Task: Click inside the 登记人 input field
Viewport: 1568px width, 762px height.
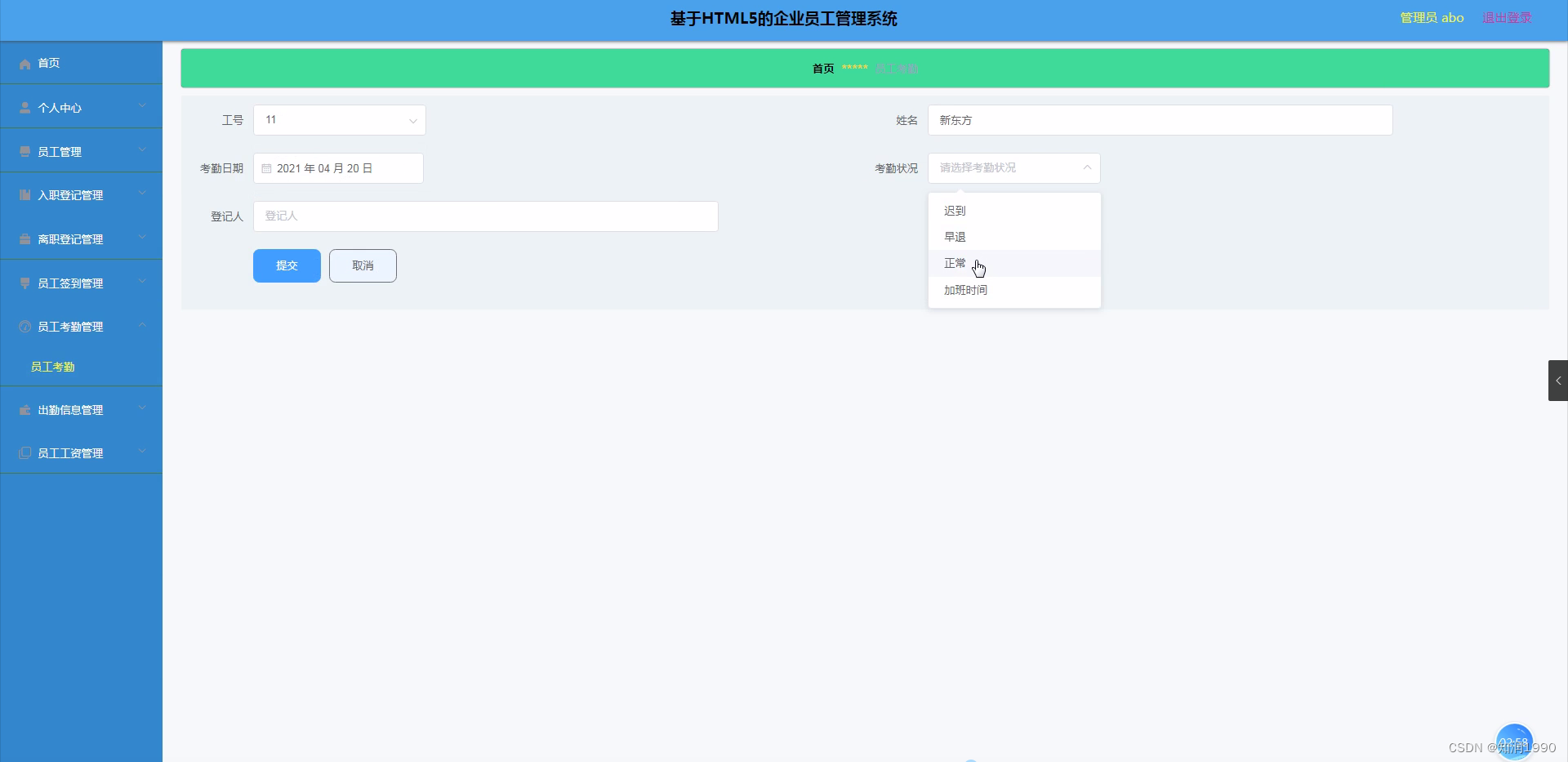Action: pos(486,216)
